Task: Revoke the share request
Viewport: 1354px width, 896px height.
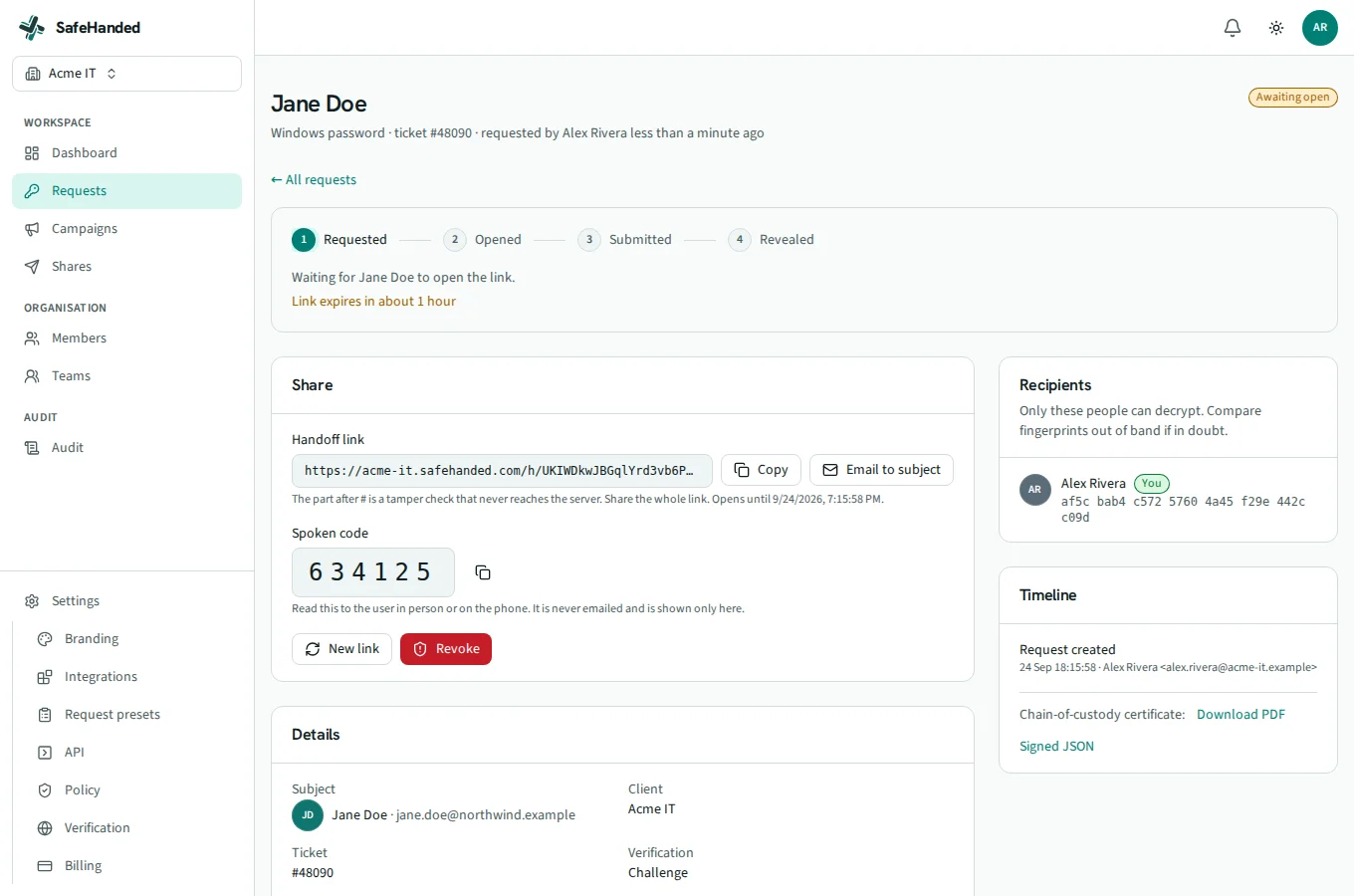Action: tap(446, 649)
